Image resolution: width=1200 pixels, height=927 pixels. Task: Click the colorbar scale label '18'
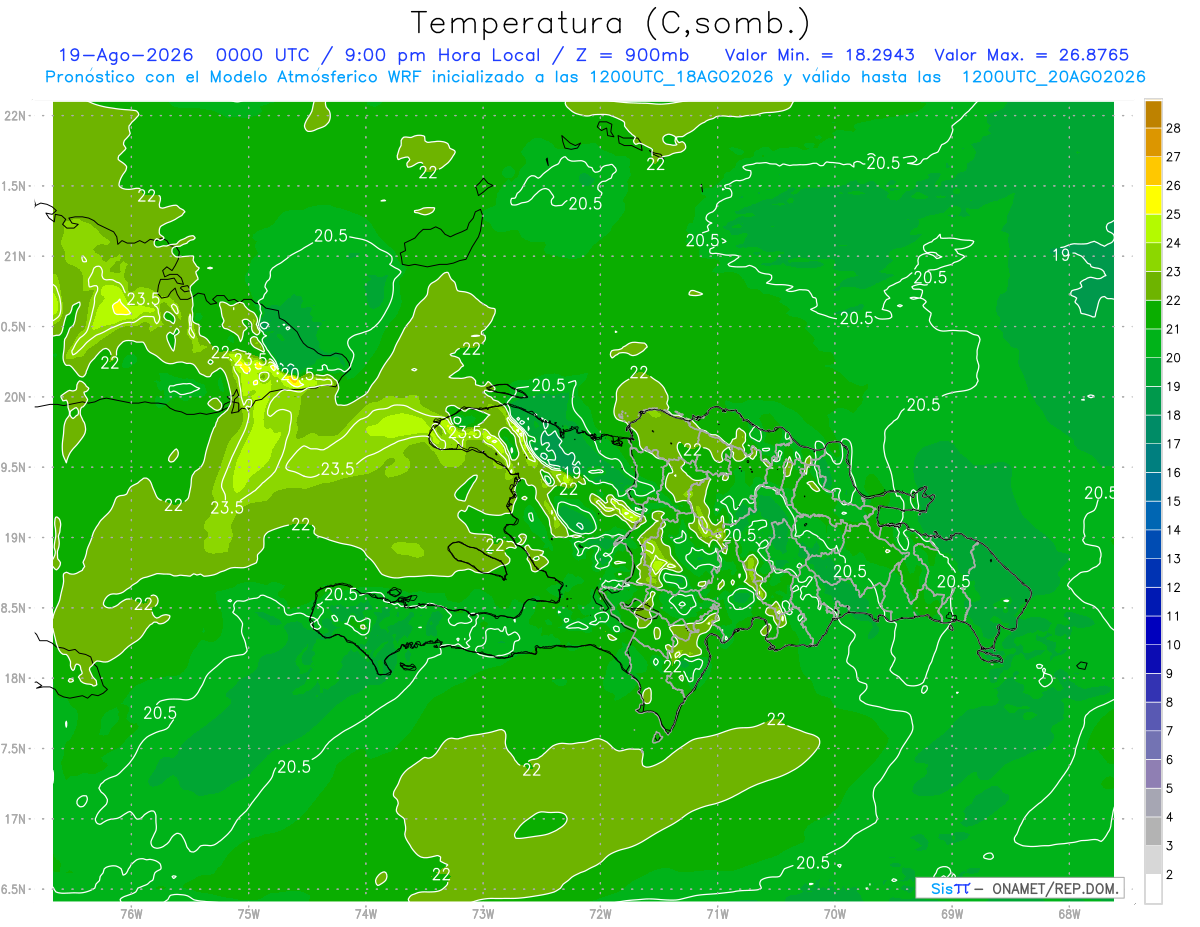click(1174, 415)
